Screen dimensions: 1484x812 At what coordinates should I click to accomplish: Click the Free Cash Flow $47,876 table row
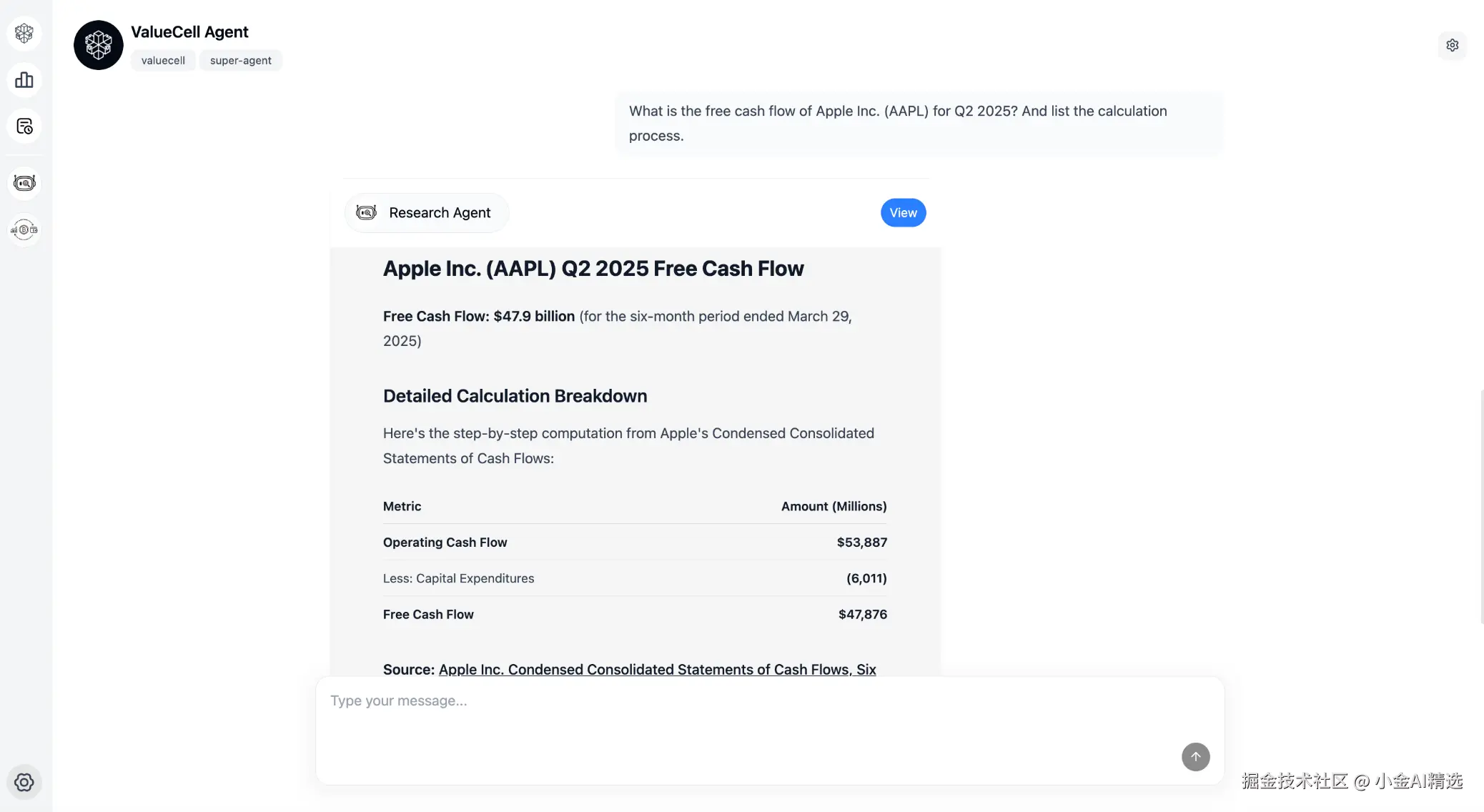[x=634, y=614]
